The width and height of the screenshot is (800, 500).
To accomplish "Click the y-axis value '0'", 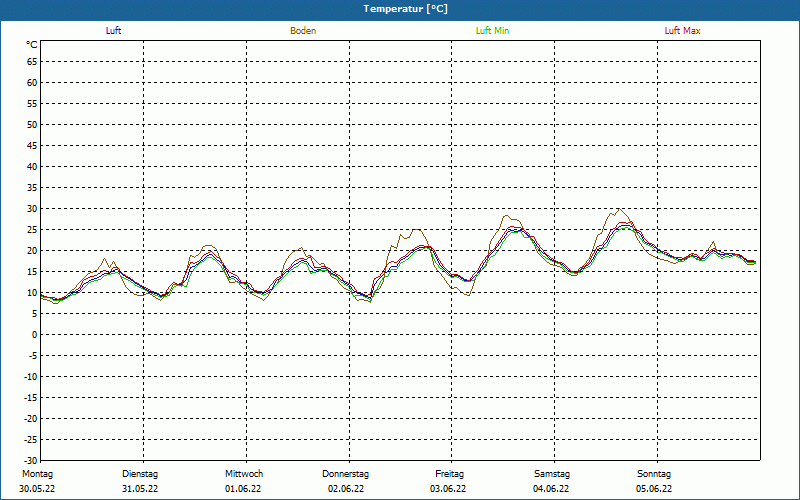I will click(x=35, y=335).
